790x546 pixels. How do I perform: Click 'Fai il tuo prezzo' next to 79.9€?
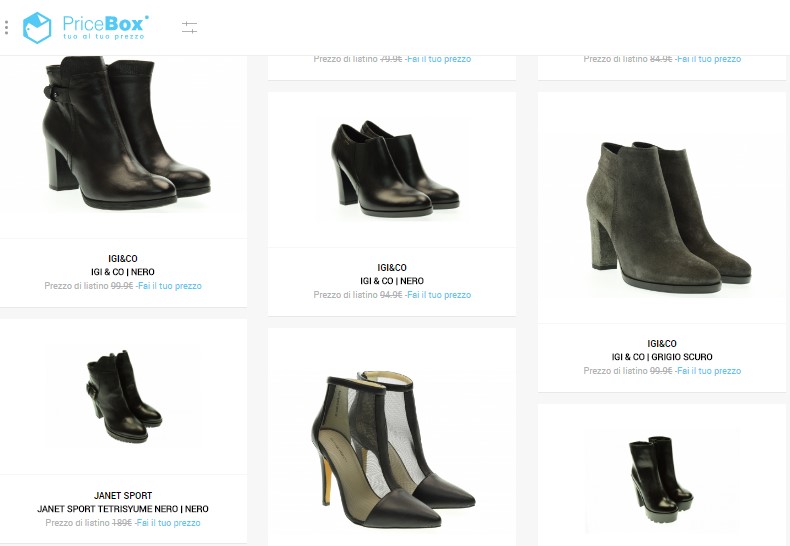click(439, 59)
